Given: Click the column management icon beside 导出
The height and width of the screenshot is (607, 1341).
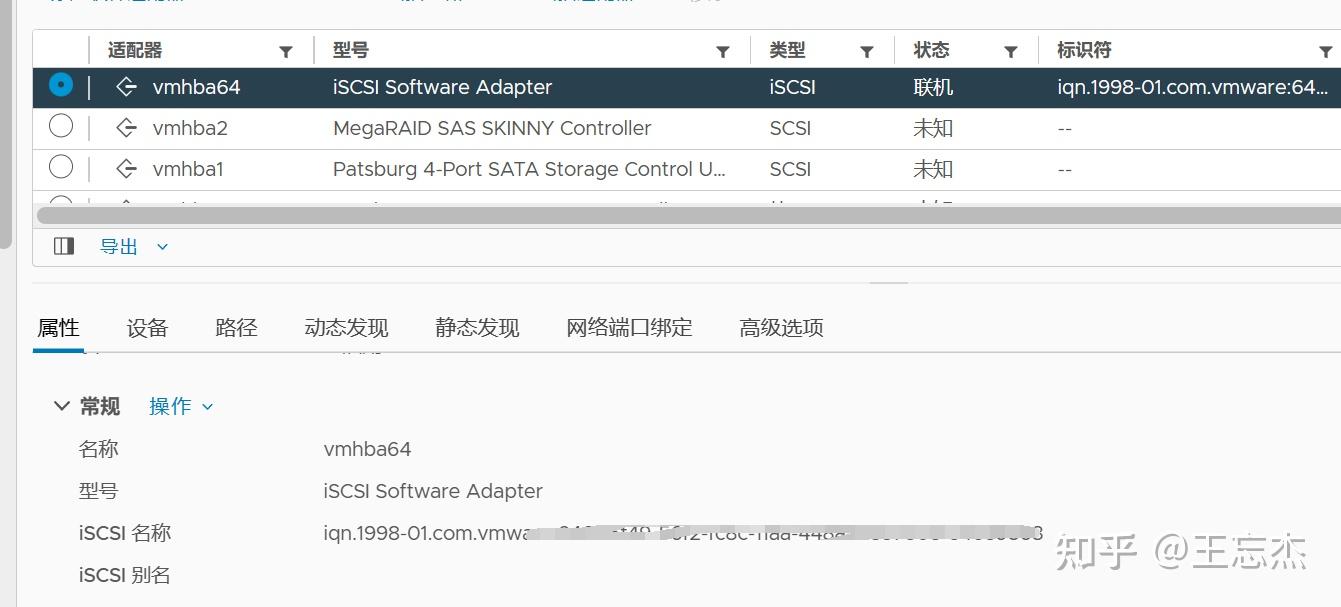Looking at the screenshot, I should point(63,246).
